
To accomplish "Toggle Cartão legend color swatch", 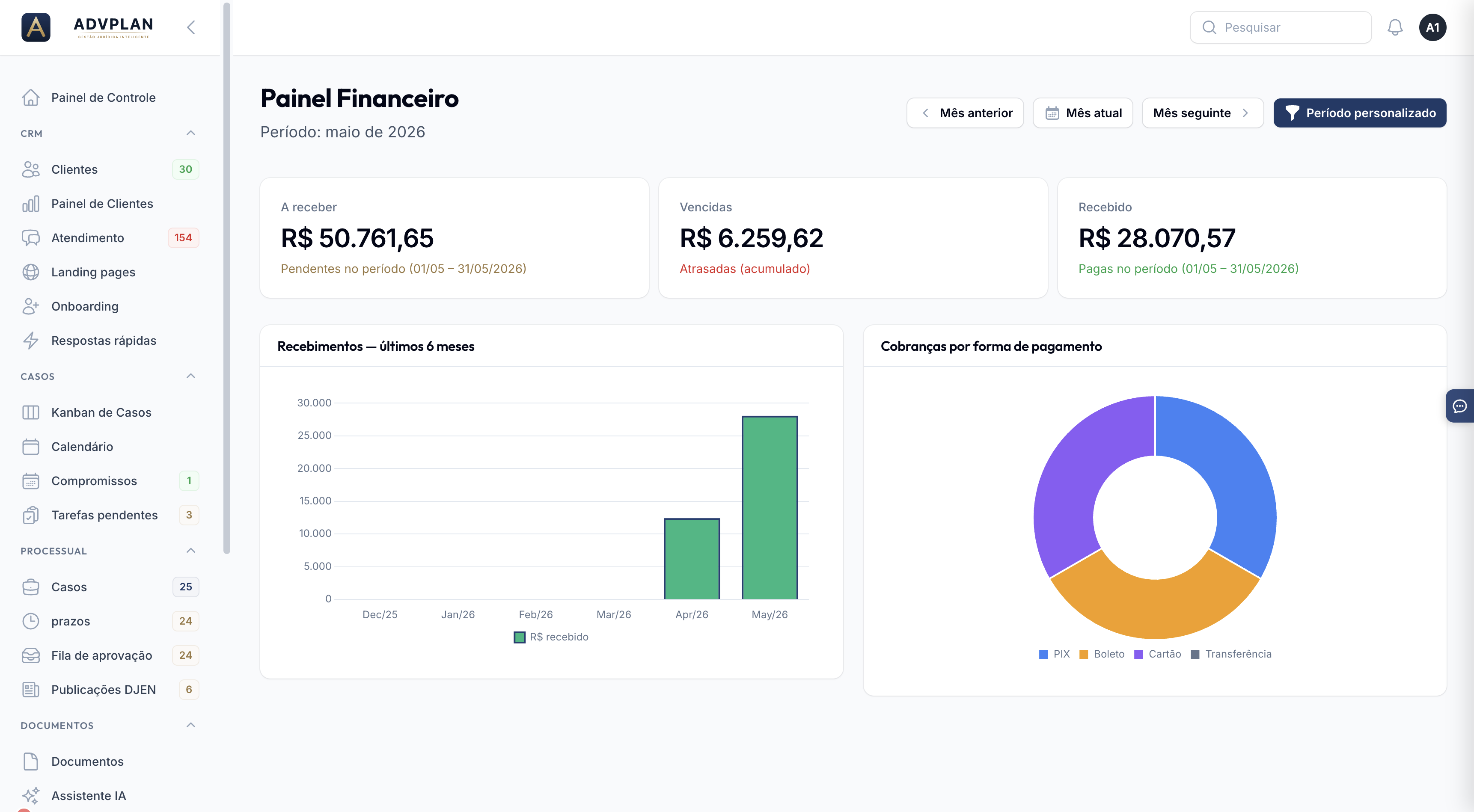I will point(1138,654).
